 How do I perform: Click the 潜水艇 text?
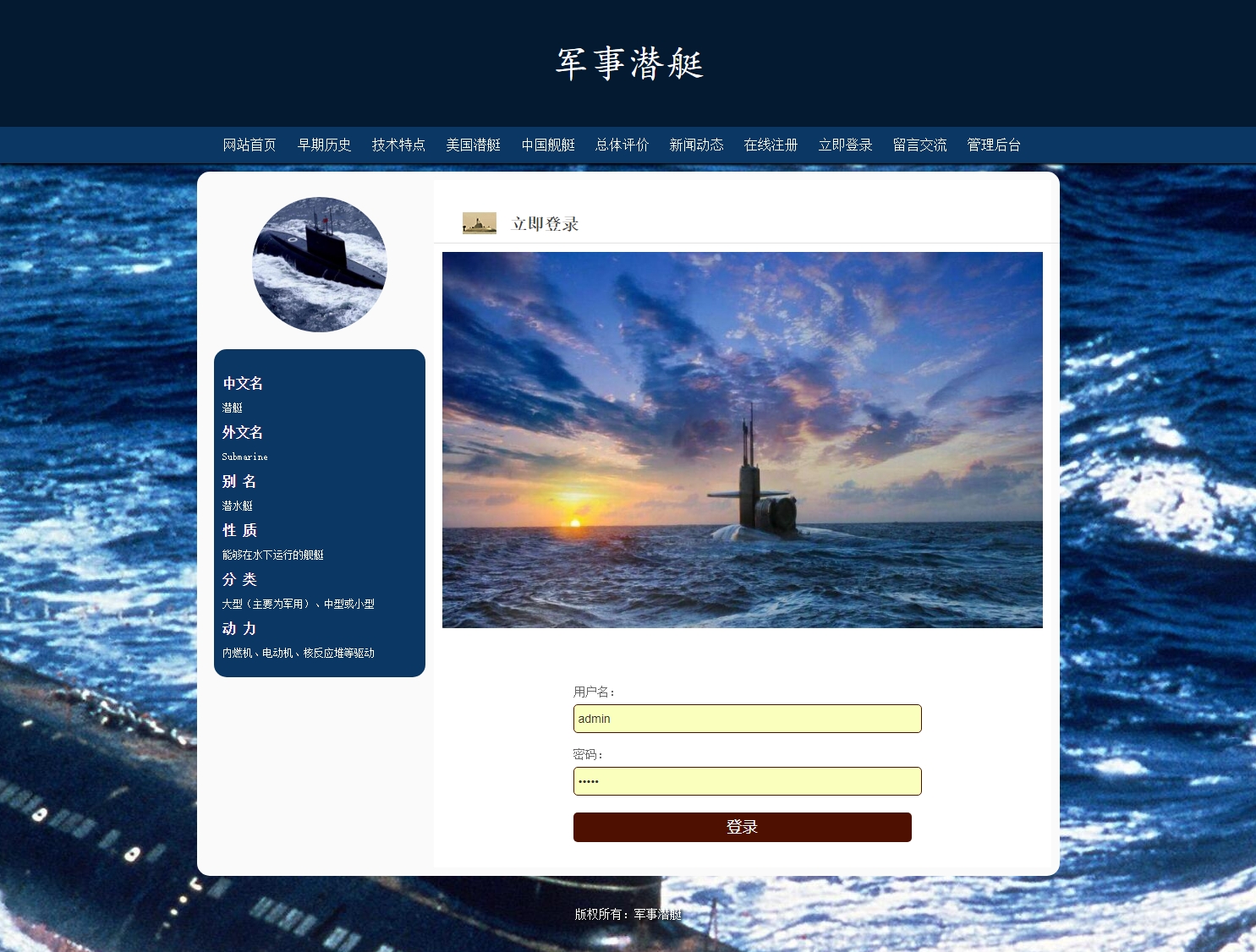coord(238,506)
